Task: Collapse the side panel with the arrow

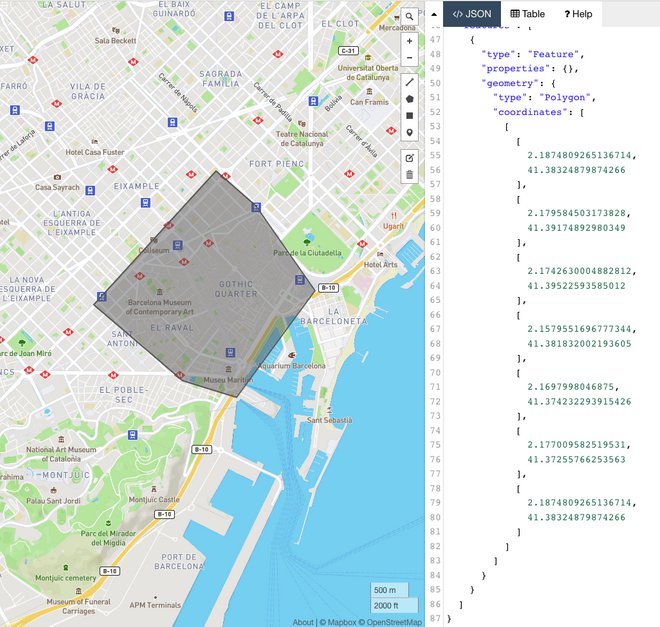Action: point(432,15)
